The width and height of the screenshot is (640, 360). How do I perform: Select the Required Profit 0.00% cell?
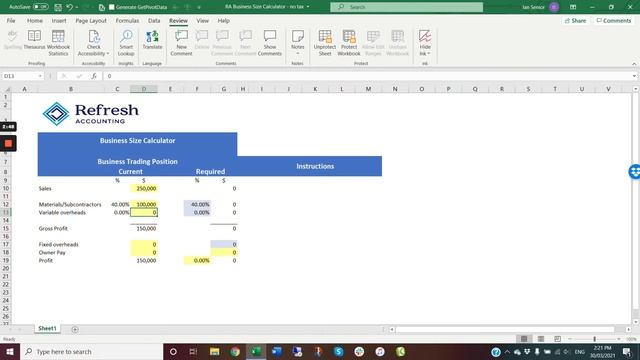(197, 260)
